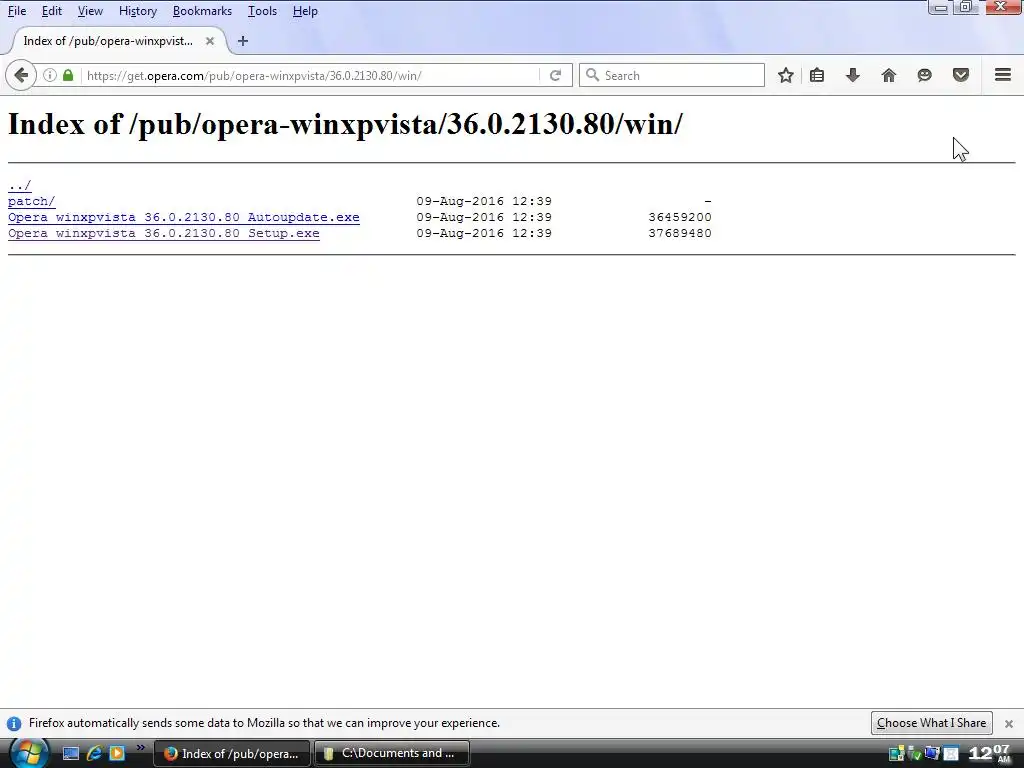Click the page heading Index of /pub/opera-winxpvista
Image resolution: width=1024 pixels, height=768 pixels.
(x=345, y=123)
